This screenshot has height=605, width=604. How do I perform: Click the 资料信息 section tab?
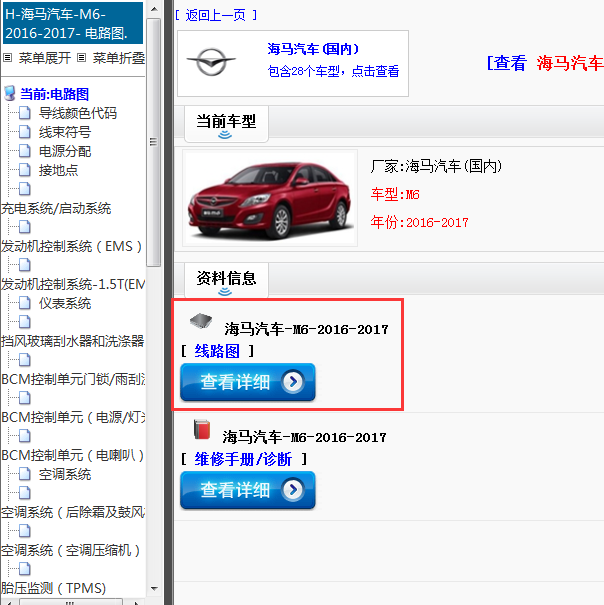pos(226,281)
